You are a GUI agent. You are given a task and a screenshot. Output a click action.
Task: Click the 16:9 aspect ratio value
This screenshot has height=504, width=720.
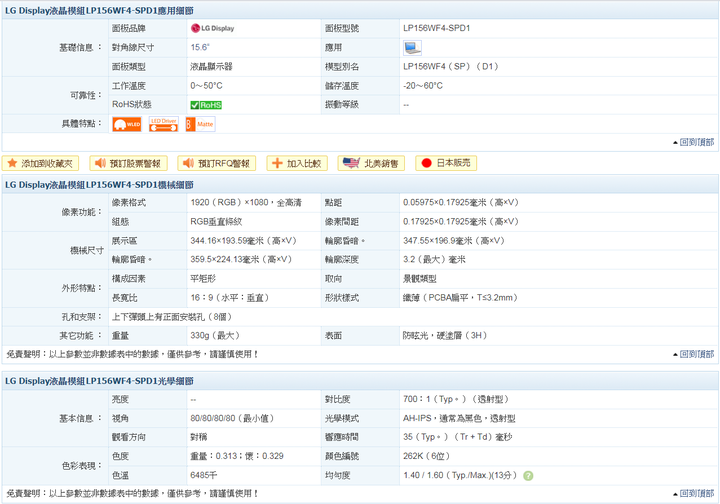[230, 298]
